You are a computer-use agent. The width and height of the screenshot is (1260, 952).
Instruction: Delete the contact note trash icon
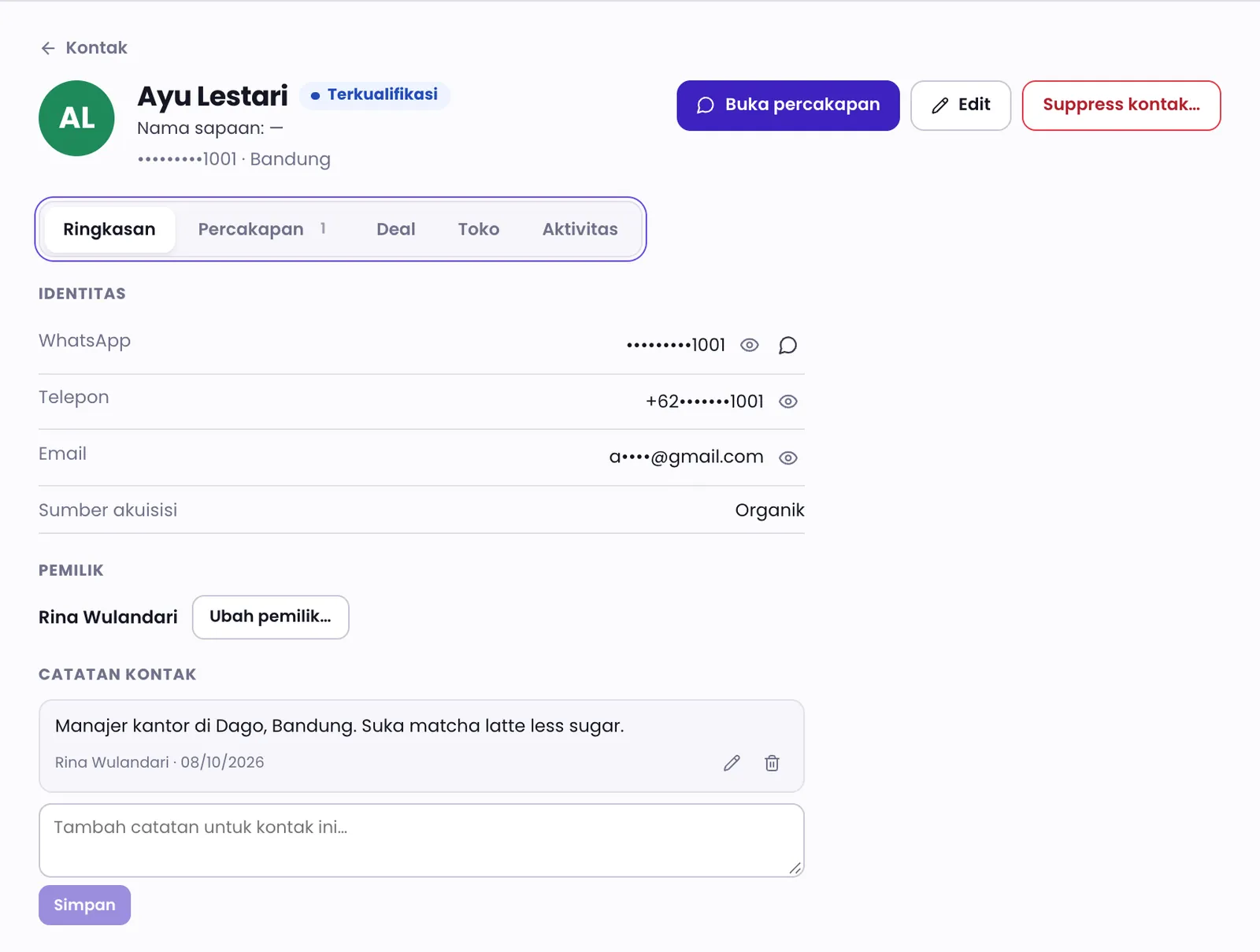772,763
